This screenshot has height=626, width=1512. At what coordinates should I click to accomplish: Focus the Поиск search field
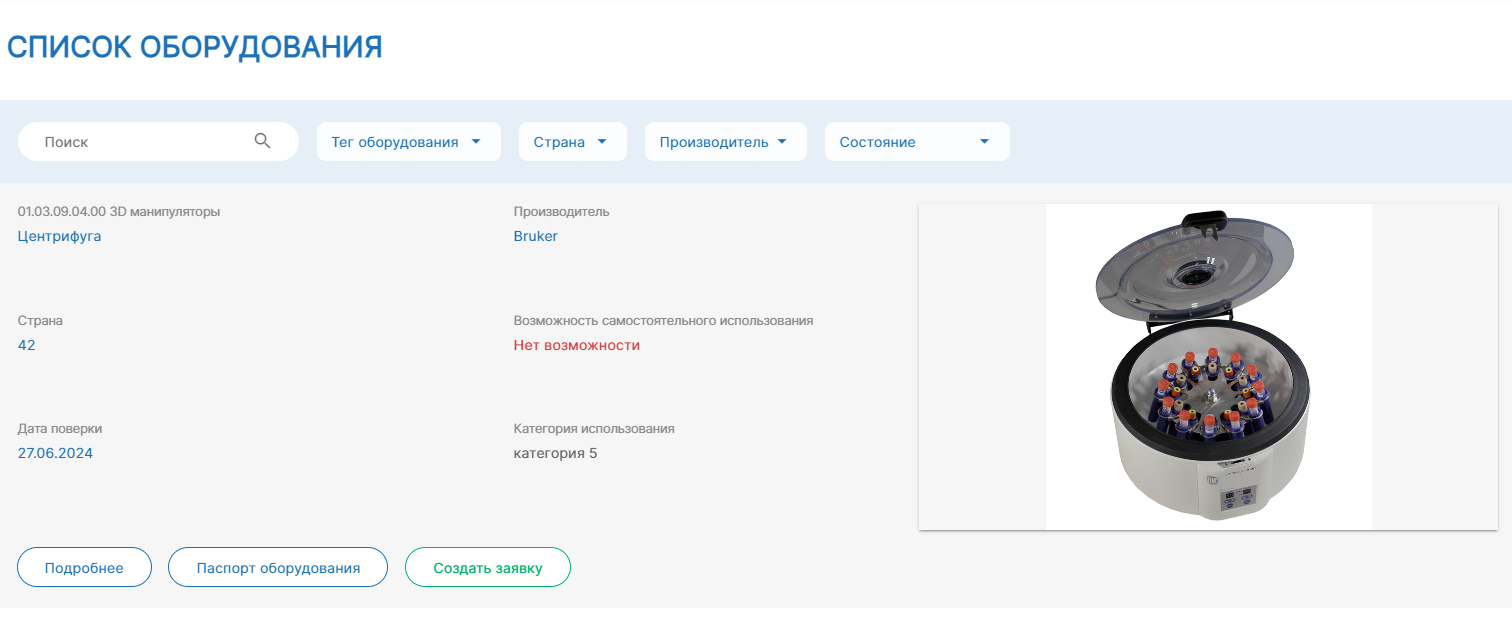[140, 142]
